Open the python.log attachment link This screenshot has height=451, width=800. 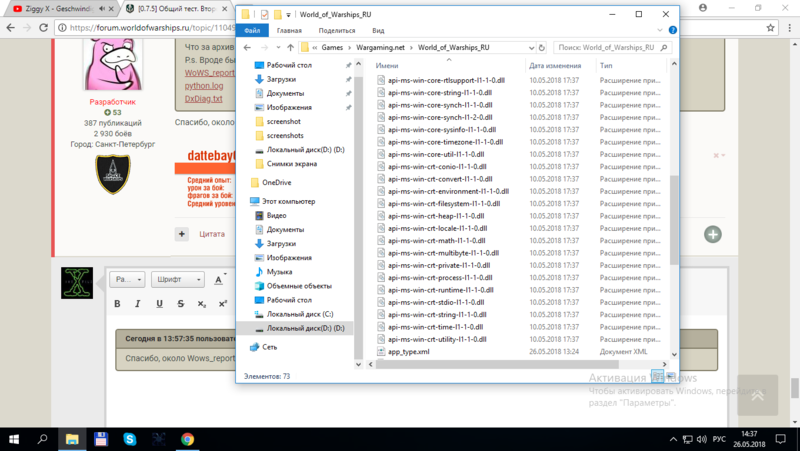[204, 86]
